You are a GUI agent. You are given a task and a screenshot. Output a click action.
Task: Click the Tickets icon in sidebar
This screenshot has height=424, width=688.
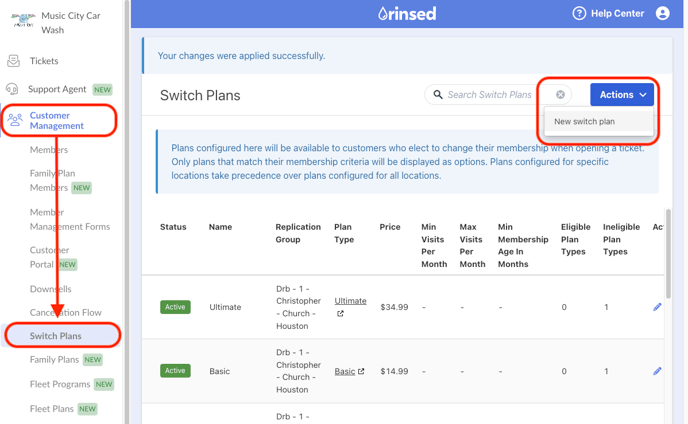[x=13, y=61]
